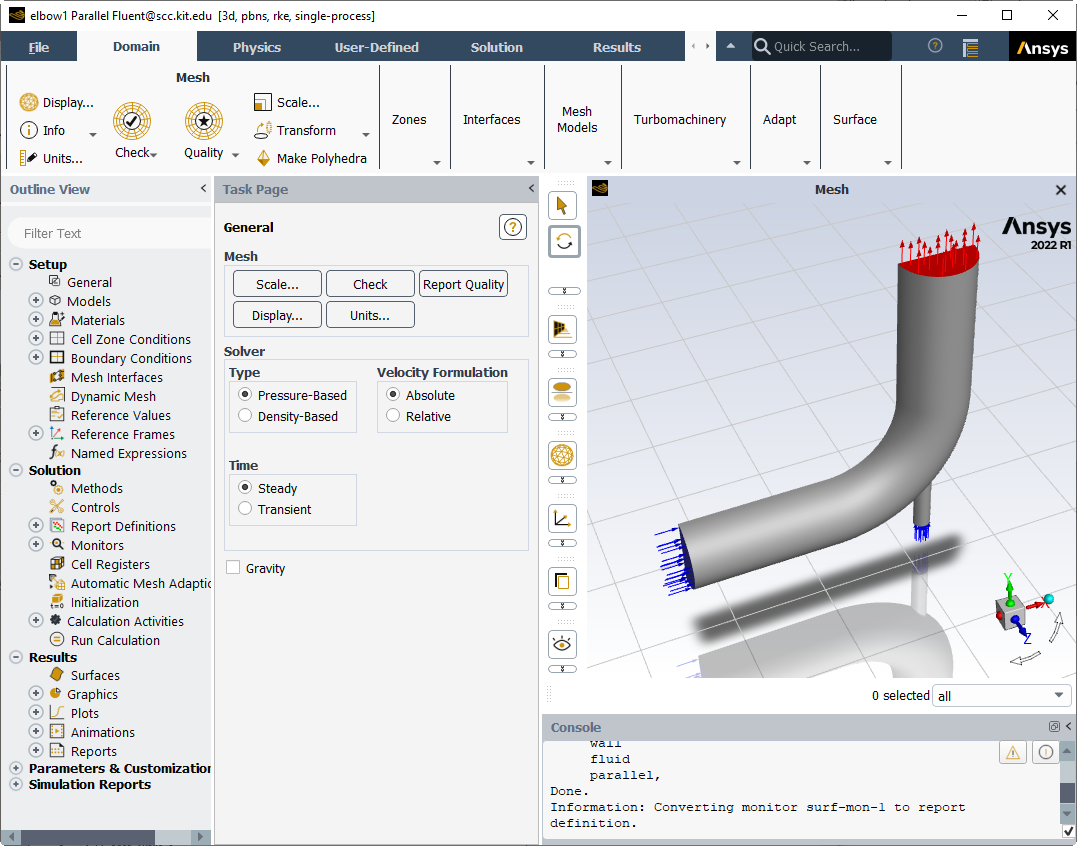Click Units... button in task page

click(370, 315)
